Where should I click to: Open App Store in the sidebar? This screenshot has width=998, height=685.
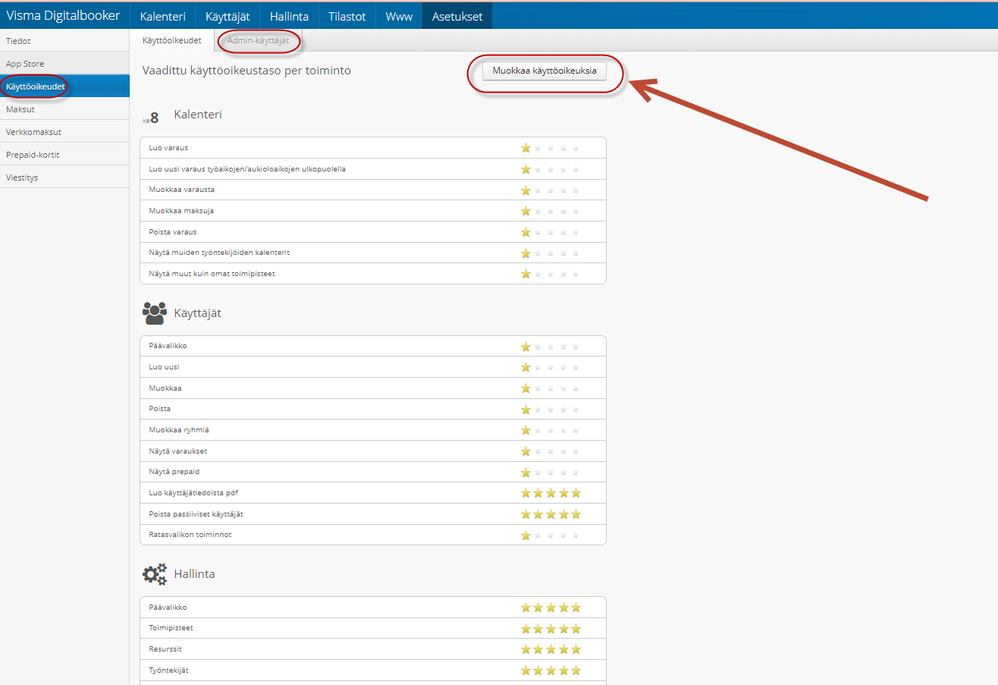pos(64,64)
